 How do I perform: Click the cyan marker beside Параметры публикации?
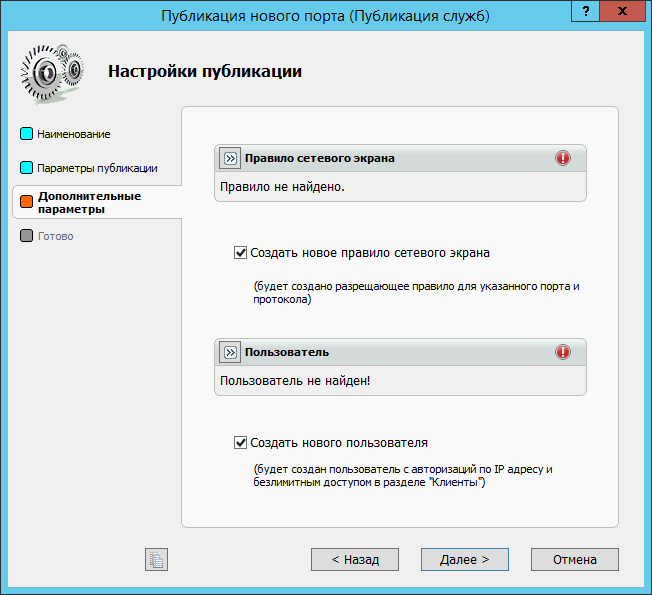click(26, 168)
